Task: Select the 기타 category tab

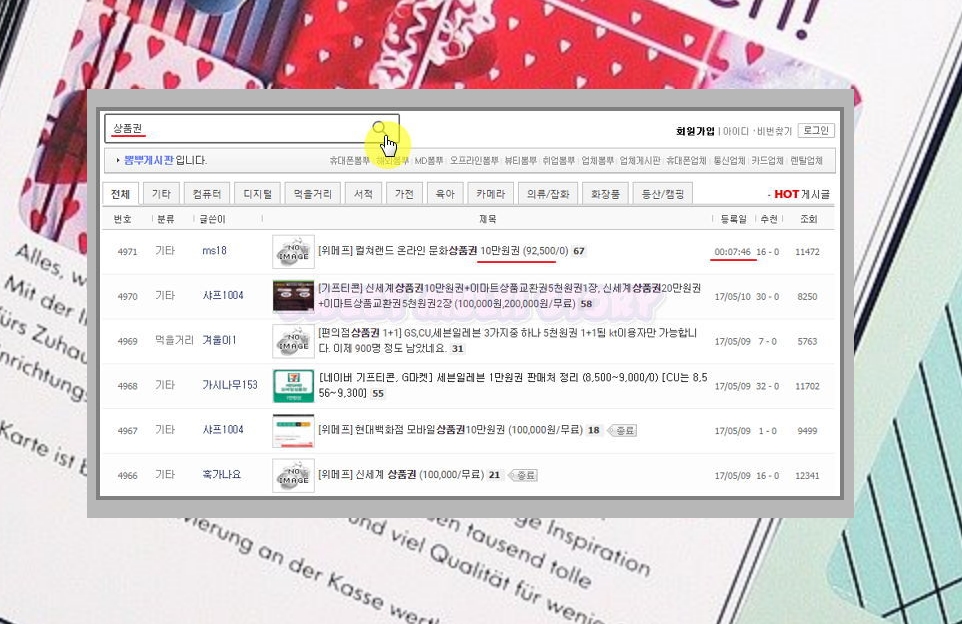Action: 161,194
